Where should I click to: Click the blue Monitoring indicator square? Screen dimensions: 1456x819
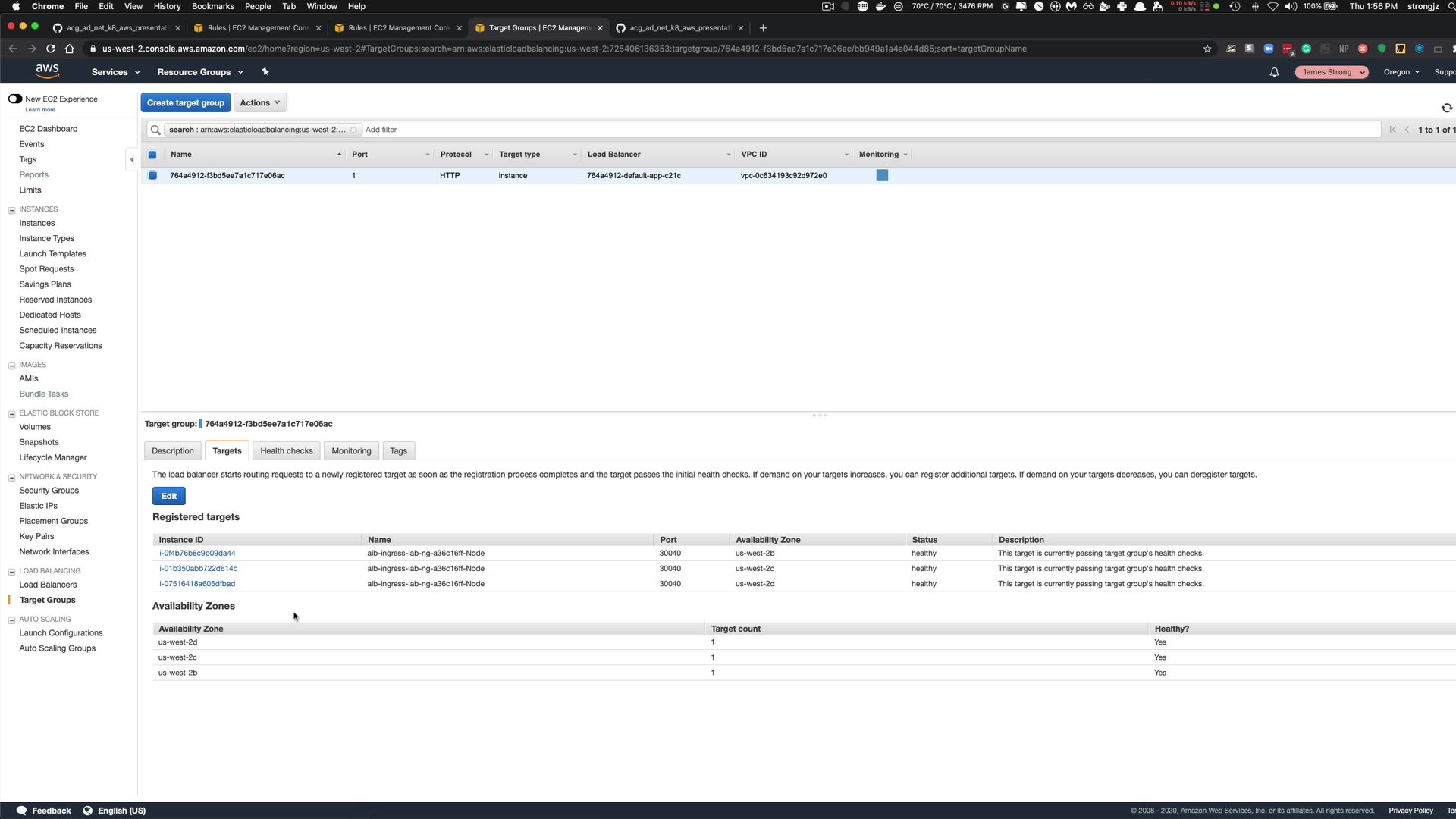(x=882, y=176)
